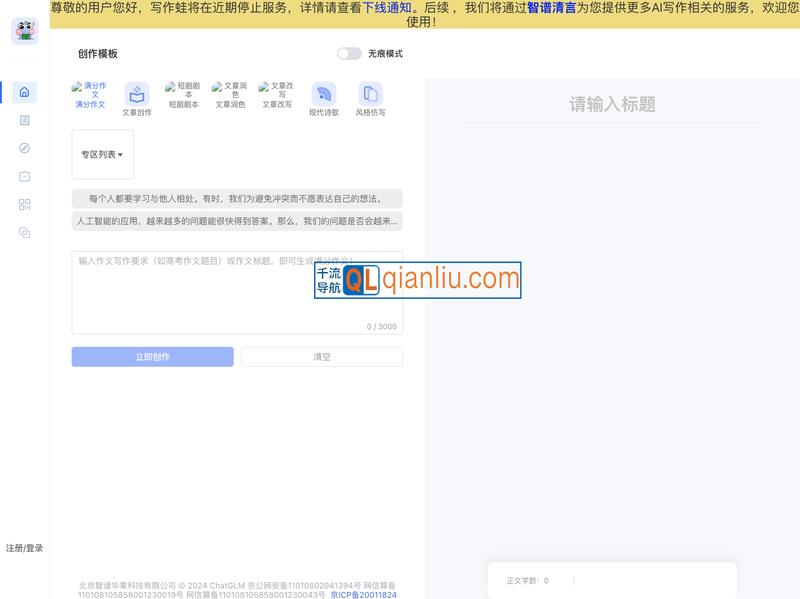Click the frog mascot logo

tap(25, 31)
